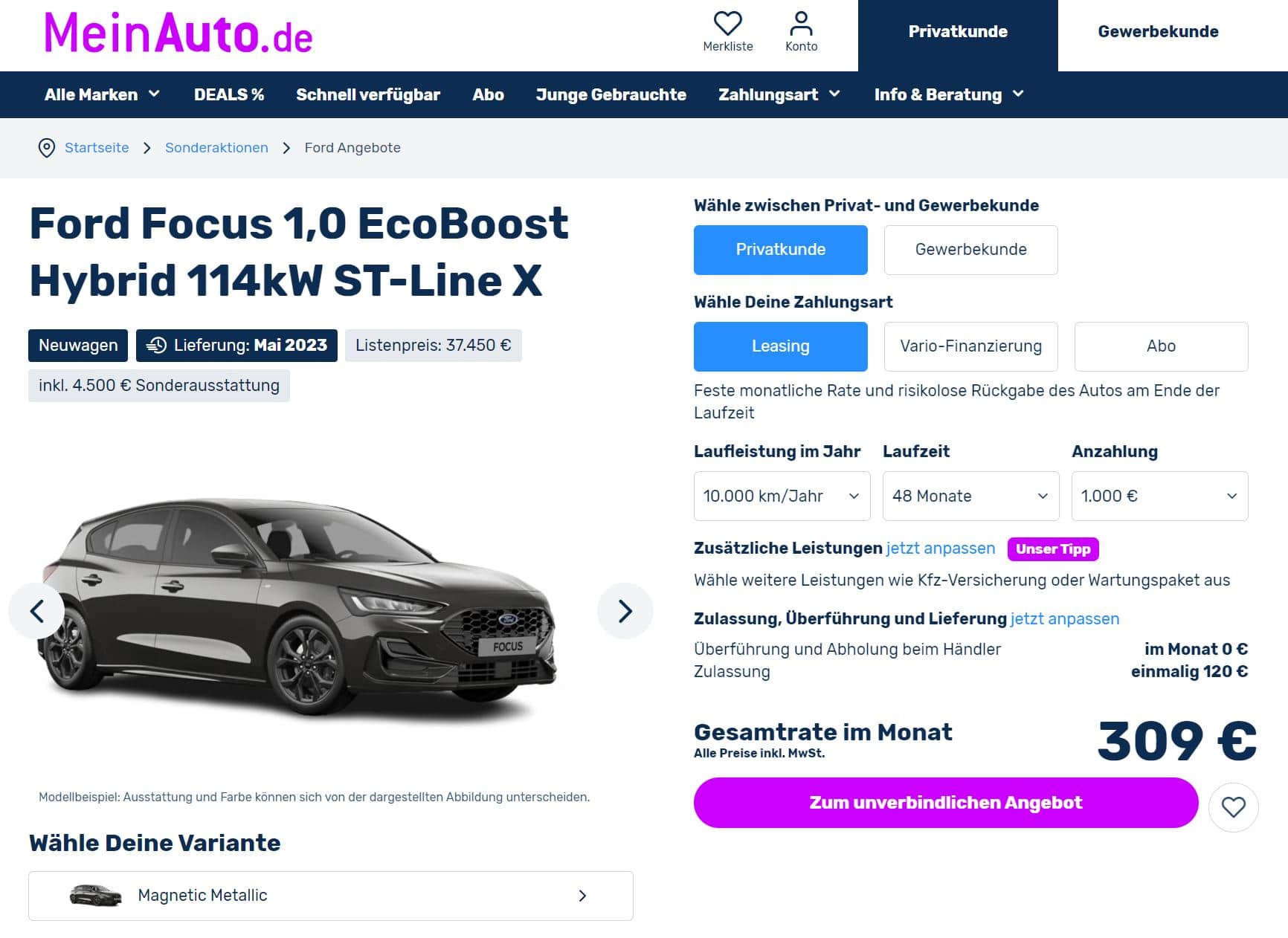Click the Ford Angebote breadcrumb text

[x=352, y=148]
